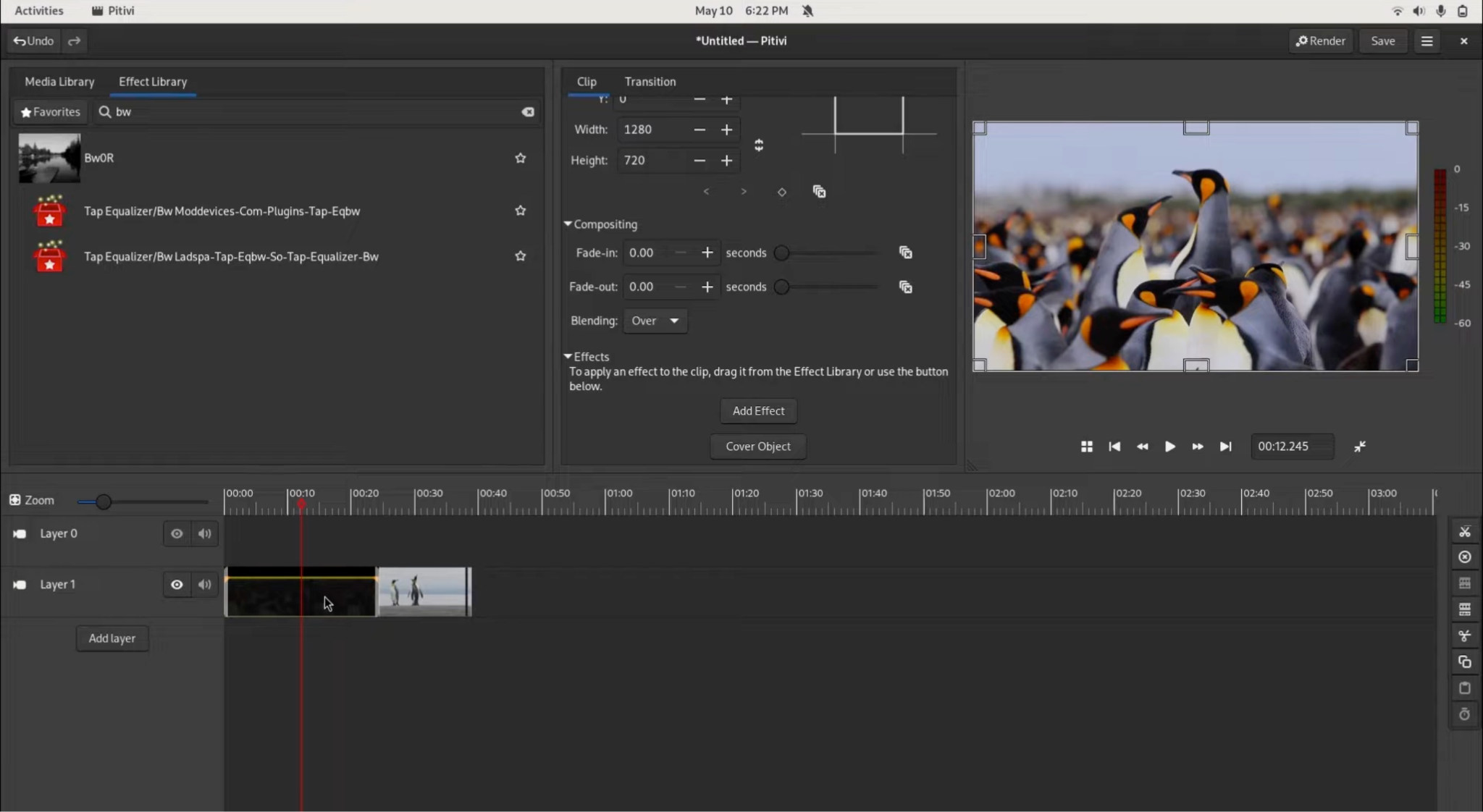Toggle Layer 0 visibility

click(x=176, y=533)
